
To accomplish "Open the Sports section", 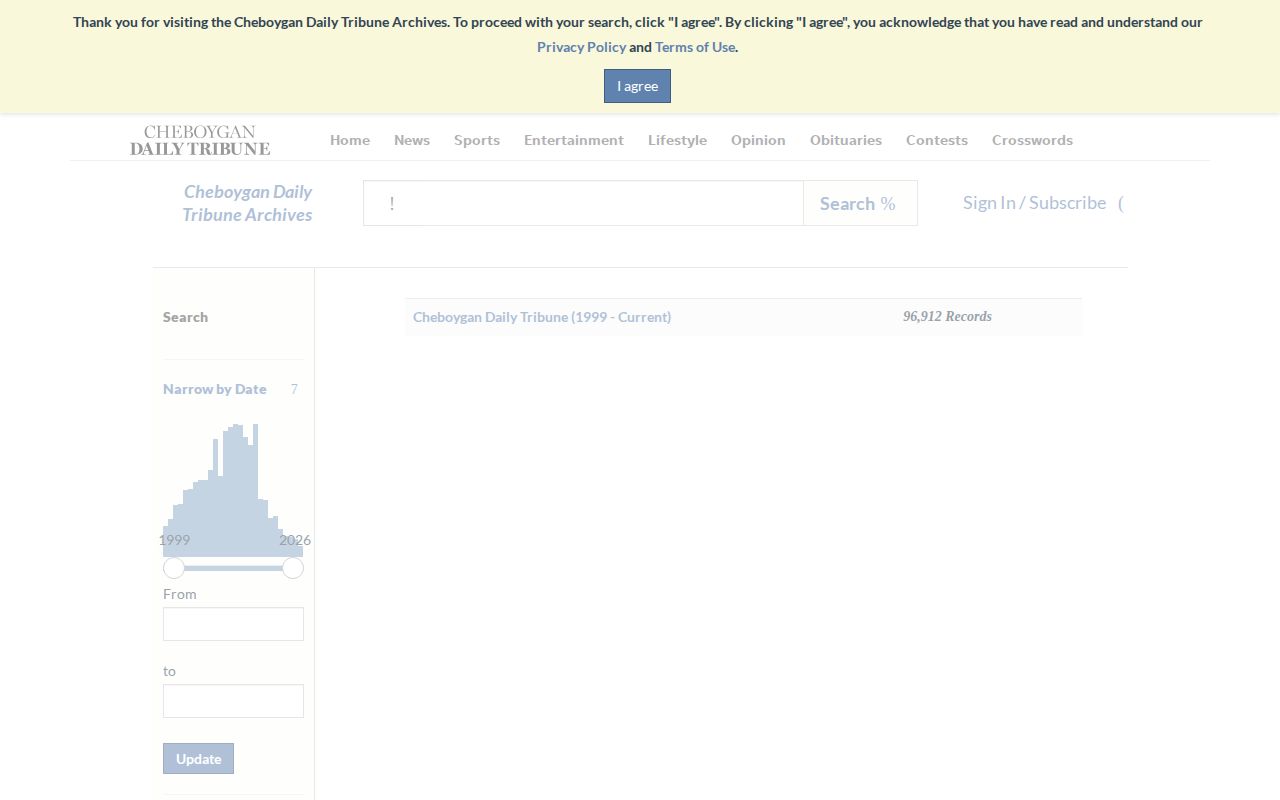I will [477, 140].
